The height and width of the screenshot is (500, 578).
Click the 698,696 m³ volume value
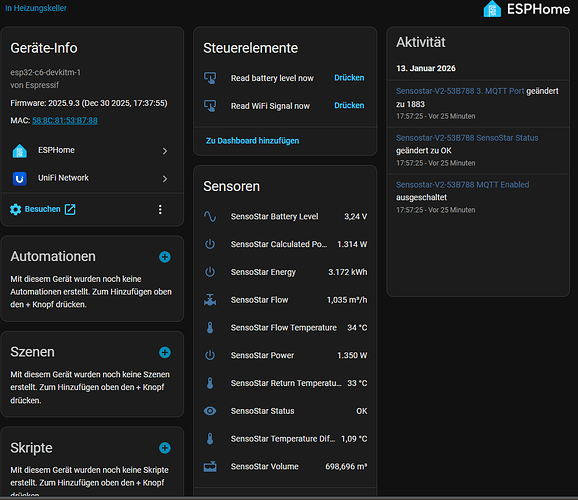coord(346,466)
